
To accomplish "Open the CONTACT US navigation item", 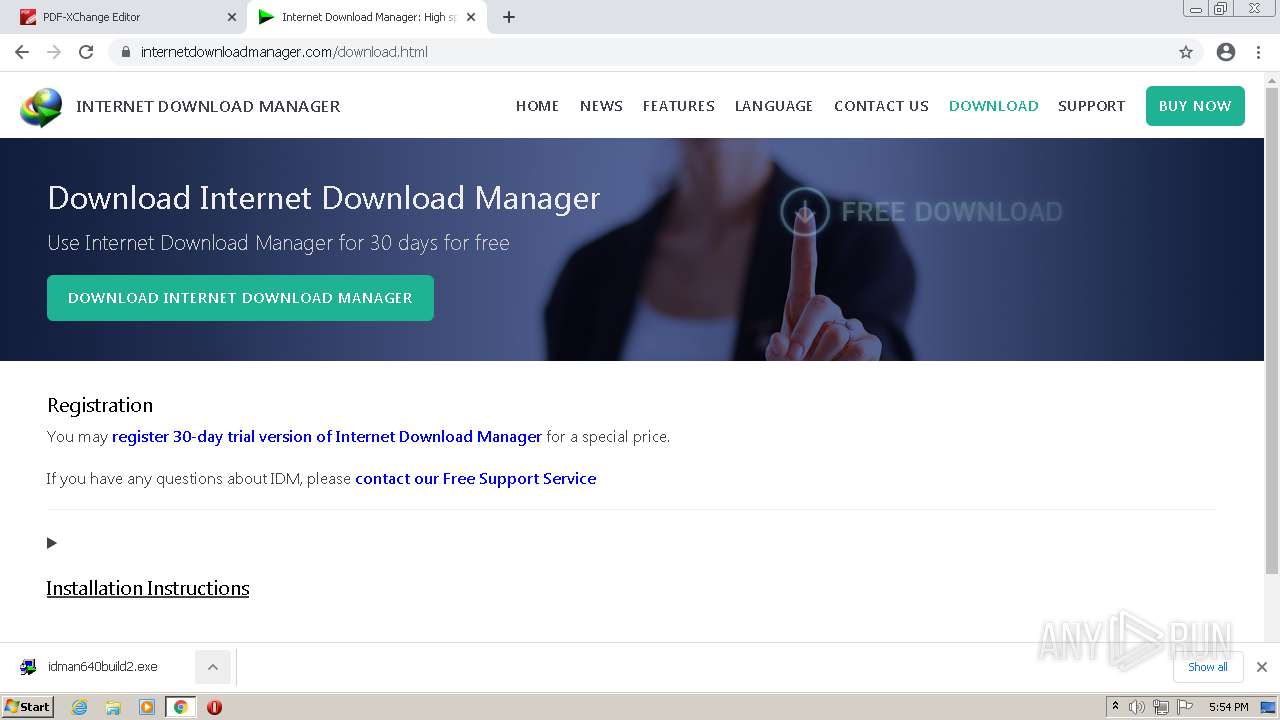I will pyautogui.click(x=881, y=106).
